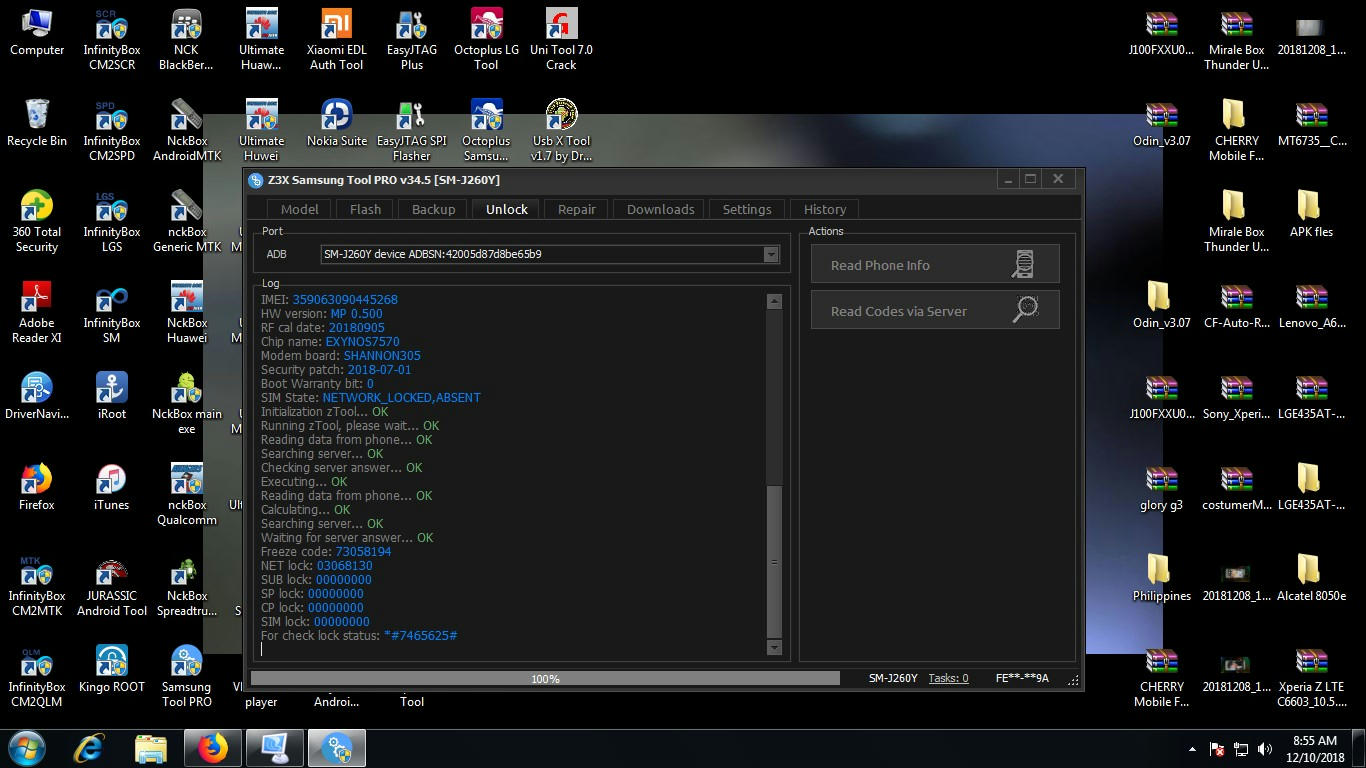Click the Firefox desktop shortcut icon
The width and height of the screenshot is (1366, 768).
pos(37,487)
